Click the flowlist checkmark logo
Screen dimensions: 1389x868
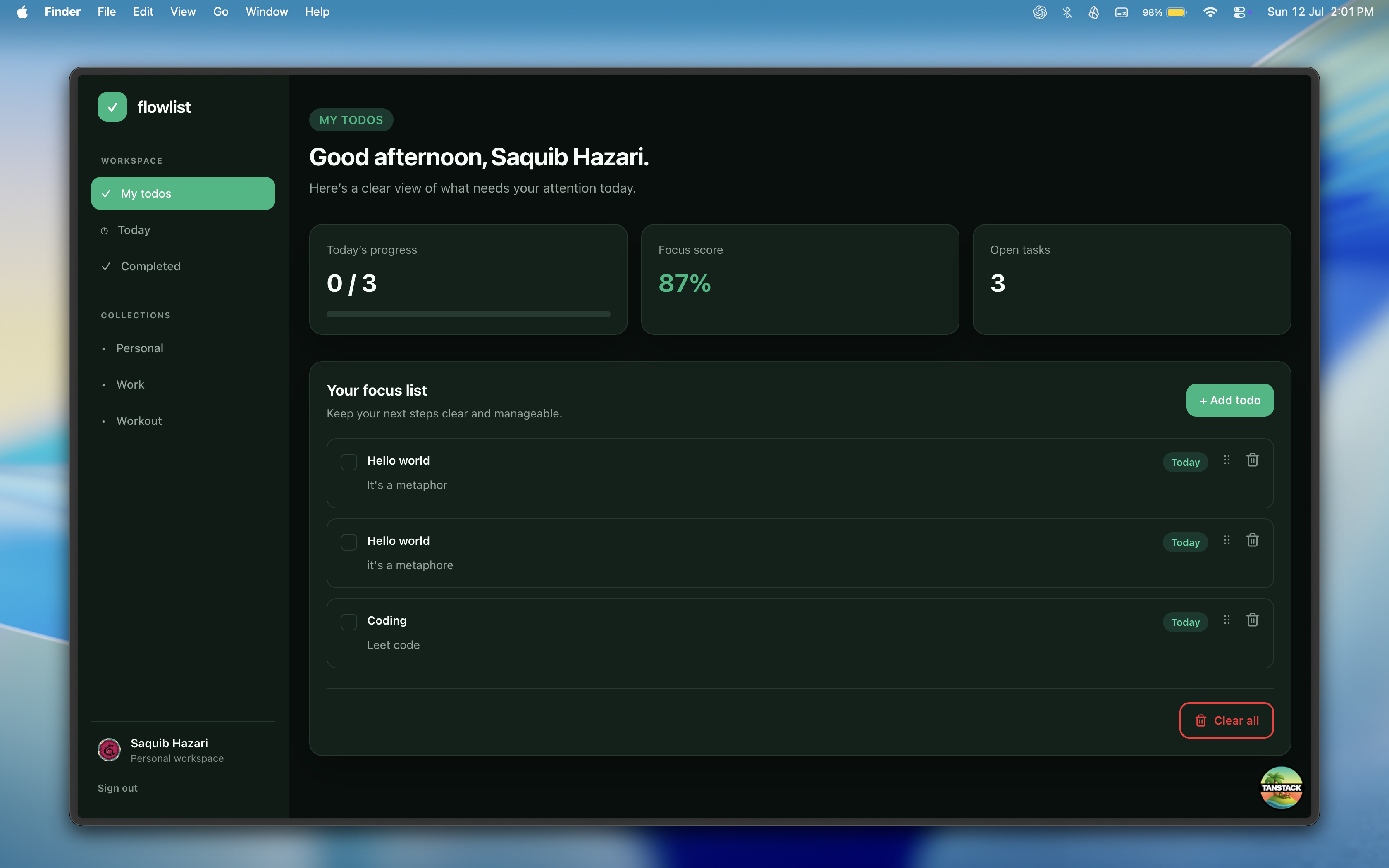[112, 107]
